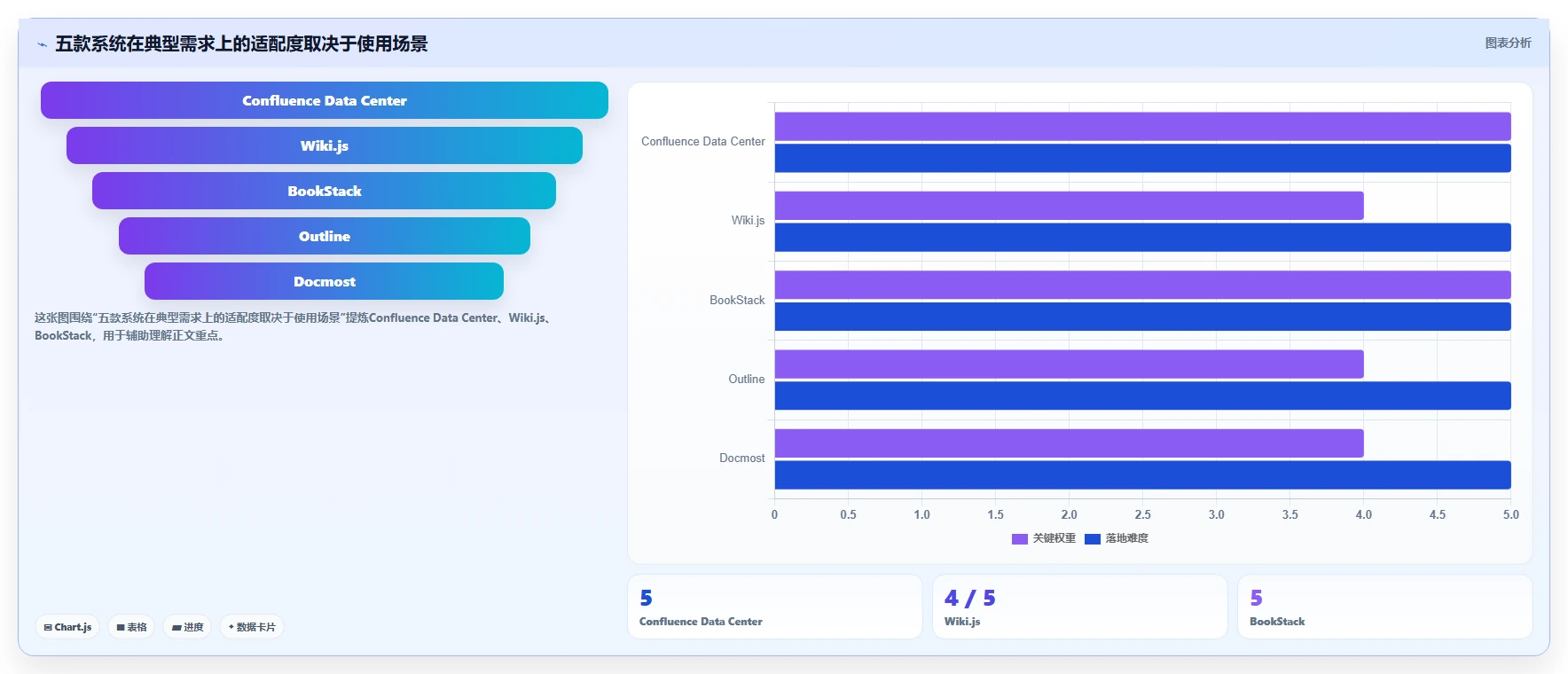This screenshot has width=1568, height=674.
Task: Click the 表格 tag chip
Action: [131, 627]
